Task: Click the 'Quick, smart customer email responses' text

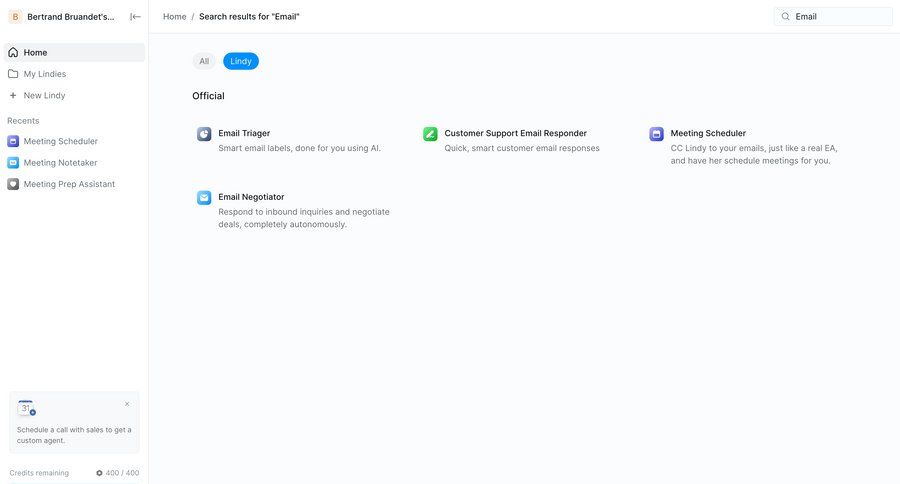Action: pos(522,148)
